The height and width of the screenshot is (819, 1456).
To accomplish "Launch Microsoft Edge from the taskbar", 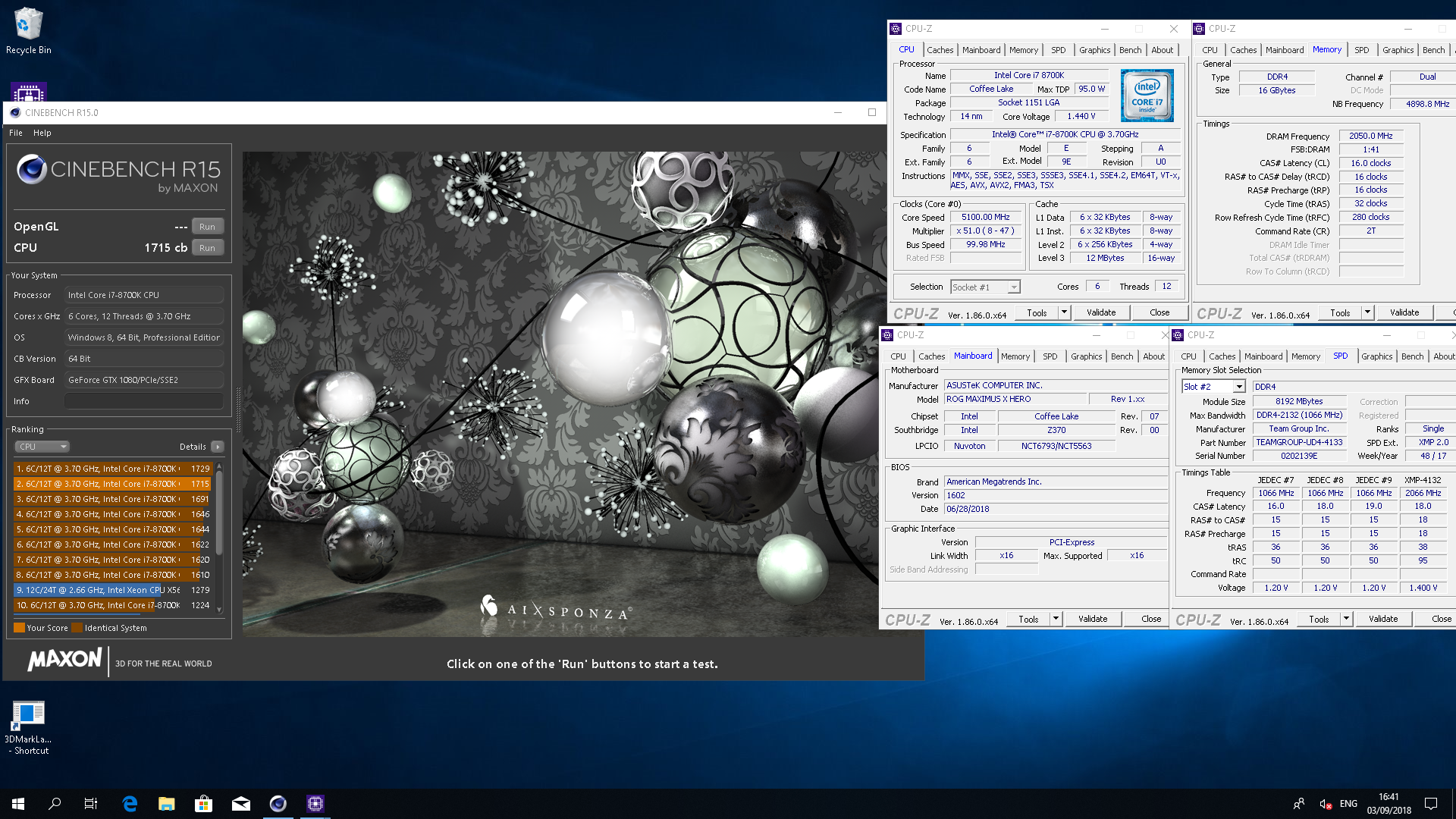I will [x=130, y=804].
